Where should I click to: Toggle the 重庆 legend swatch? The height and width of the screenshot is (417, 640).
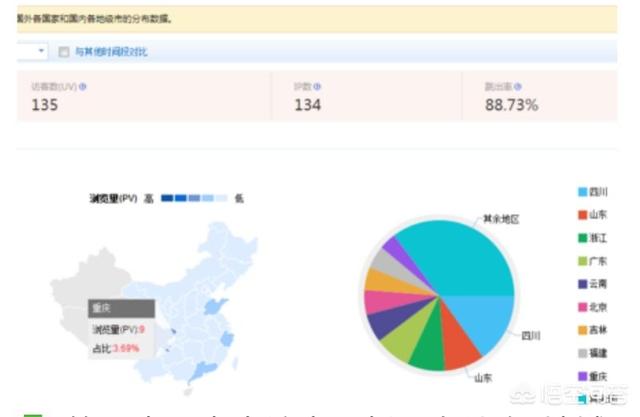click(x=582, y=376)
